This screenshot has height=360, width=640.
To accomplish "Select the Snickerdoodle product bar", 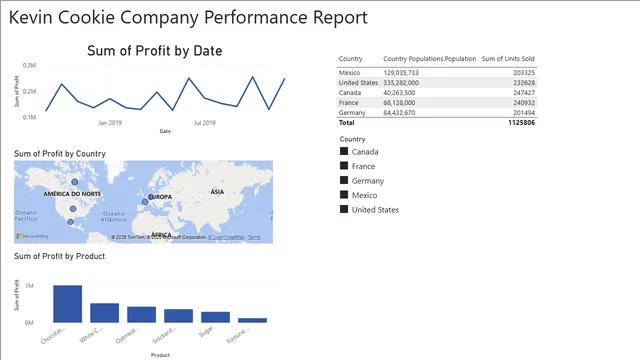I will (x=178, y=316).
